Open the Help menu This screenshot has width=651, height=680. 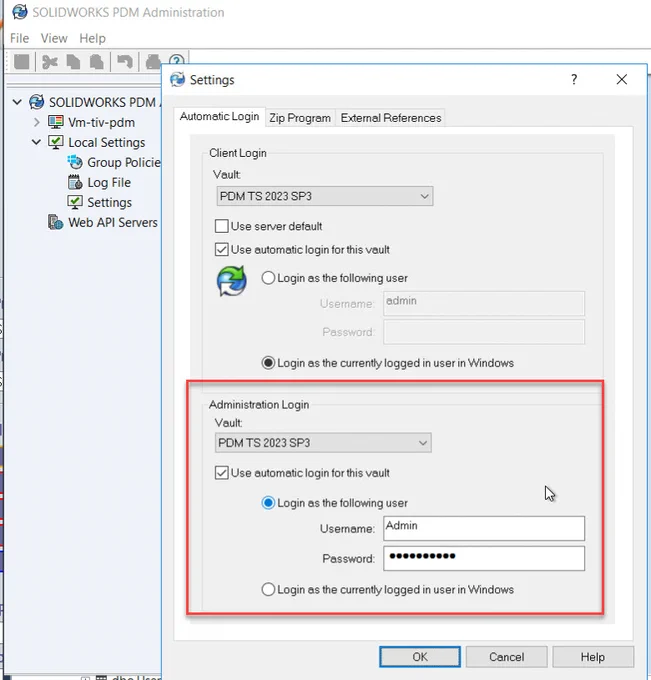click(92, 38)
